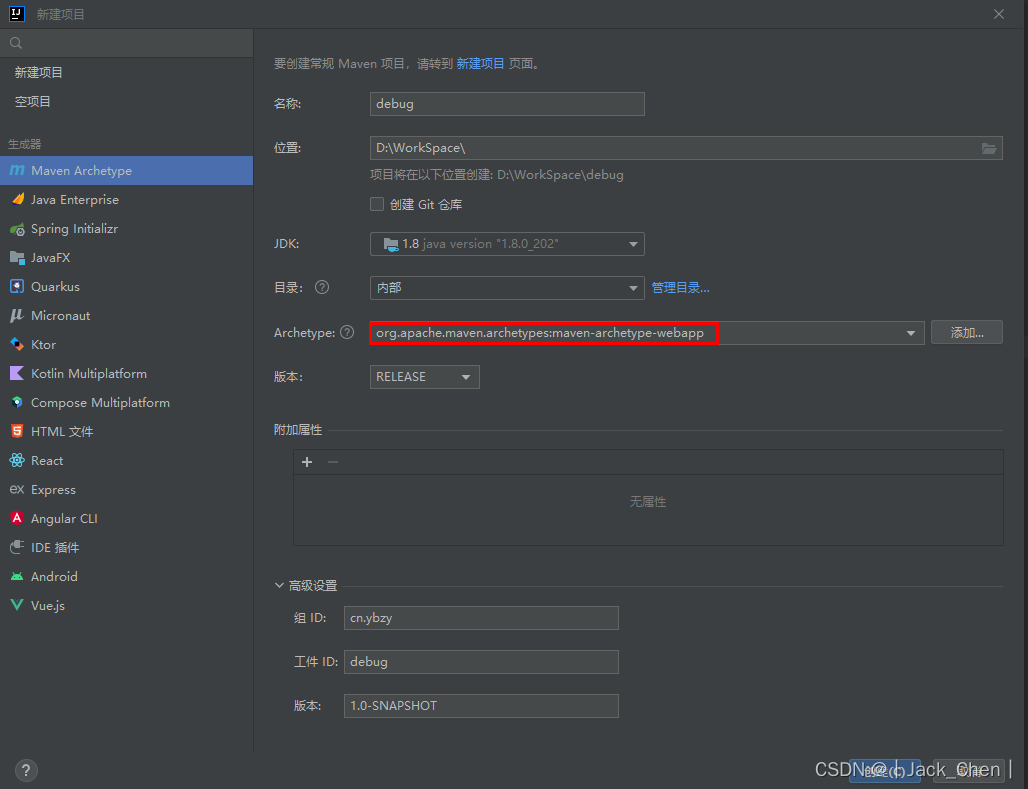Image resolution: width=1028 pixels, height=789 pixels.
Task: Click the 添加... button
Action: (966, 333)
